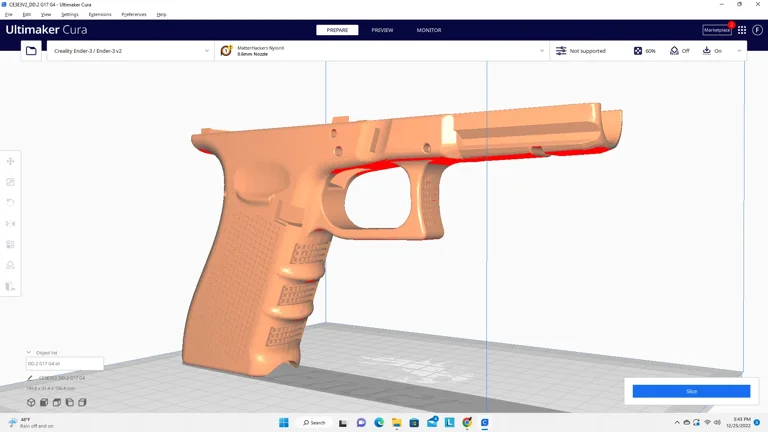Click the Open File folder icon
The image size is (768, 432).
point(31,51)
